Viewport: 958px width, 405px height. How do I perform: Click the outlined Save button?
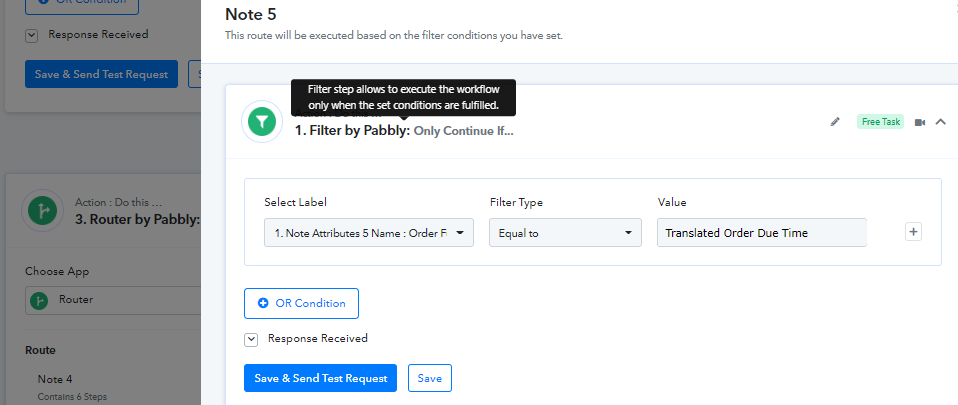[x=430, y=378]
